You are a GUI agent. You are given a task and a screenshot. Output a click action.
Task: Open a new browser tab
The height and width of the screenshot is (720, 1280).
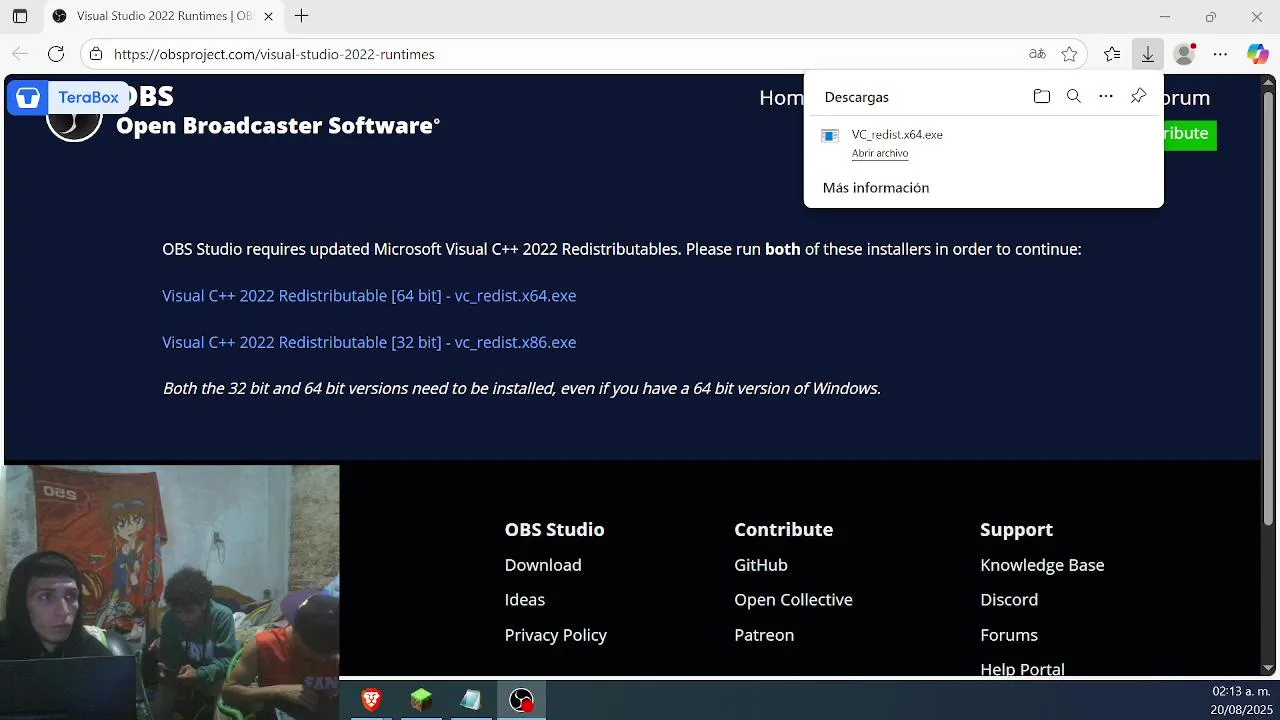301,16
